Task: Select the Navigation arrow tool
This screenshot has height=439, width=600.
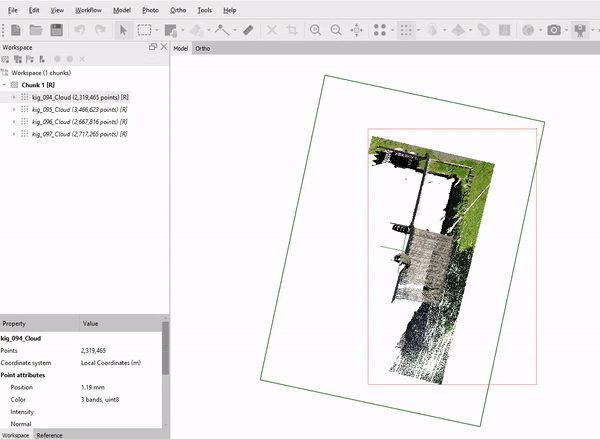Action: pos(123,30)
